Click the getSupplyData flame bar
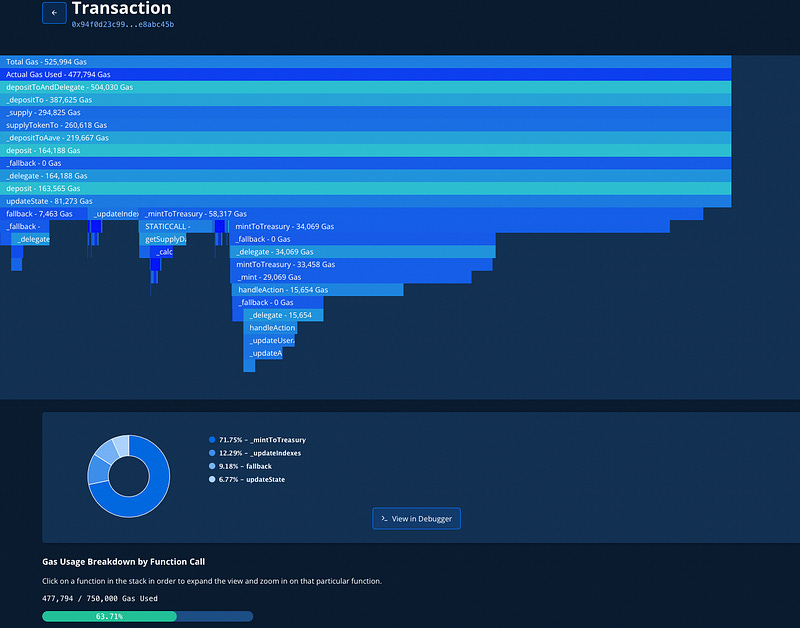The height and width of the screenshot is (628, 800). coord(163,239)
